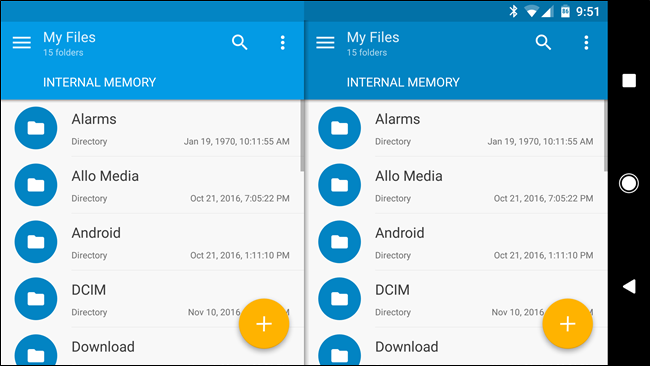This screenshot has width=650, height=366.
Task: Tap Android home circle button
Action: (x=629, y=183)
